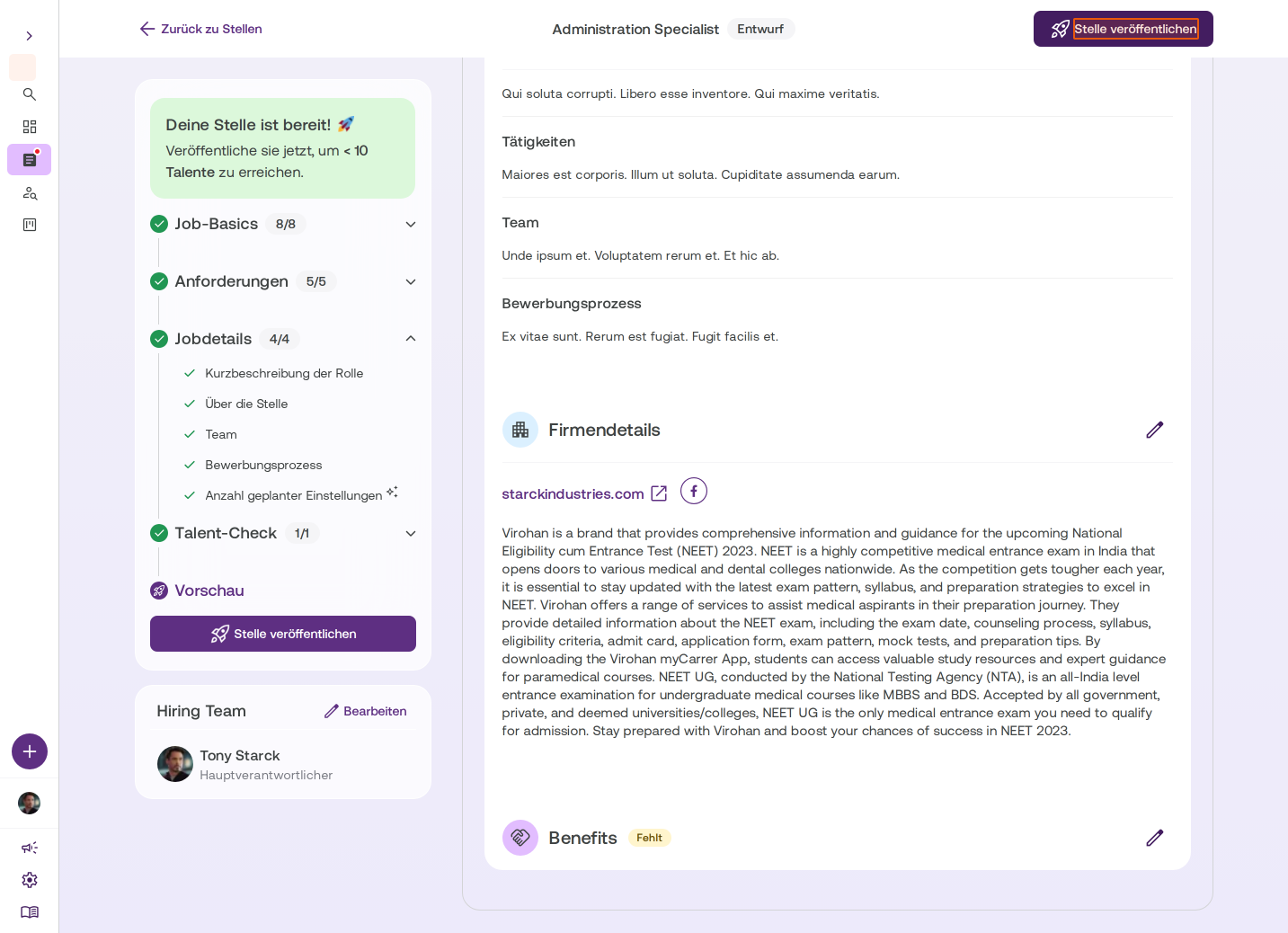Screen dimensions: 1288x933
Task: Go back via Zurück zu Stellen
Action: [201, 29]
